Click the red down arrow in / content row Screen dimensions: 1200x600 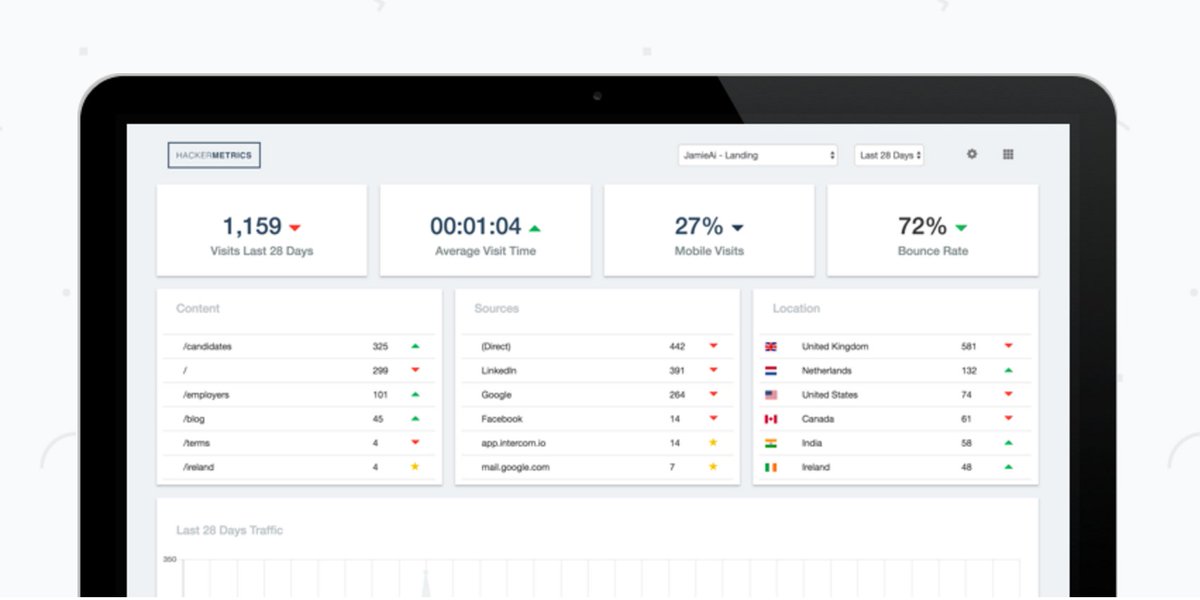click(415, 370)
